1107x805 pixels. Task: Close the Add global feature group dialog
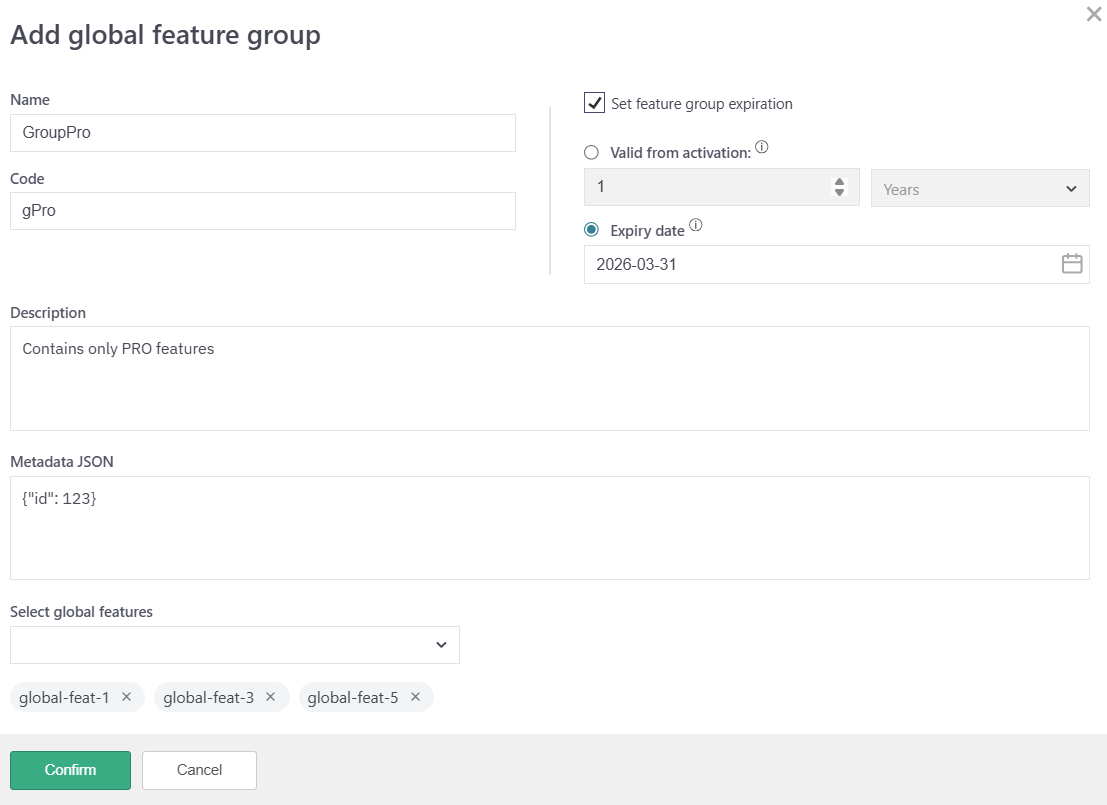[x=1093, y=15]
